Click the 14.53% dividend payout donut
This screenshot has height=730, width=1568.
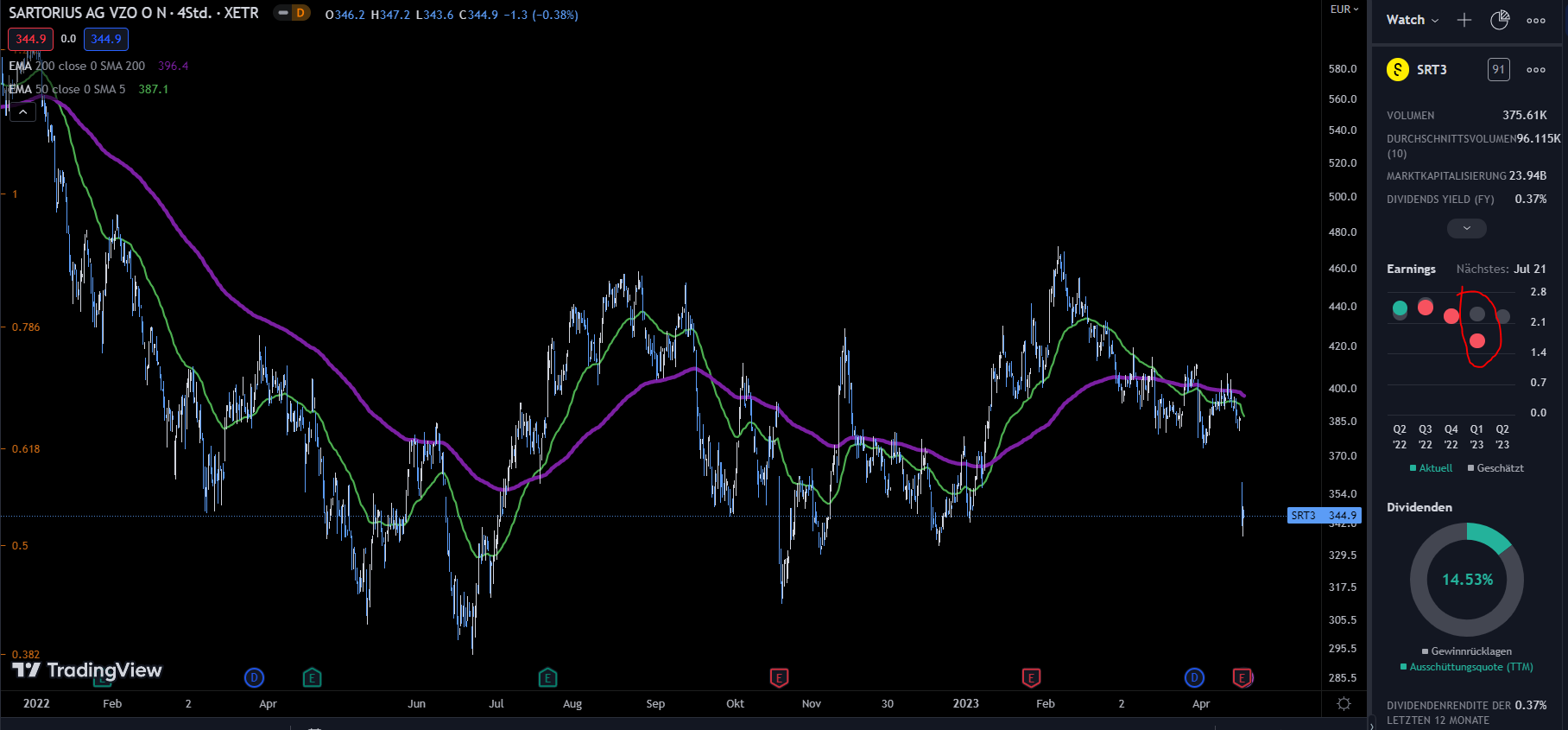tap(1467, 580)
